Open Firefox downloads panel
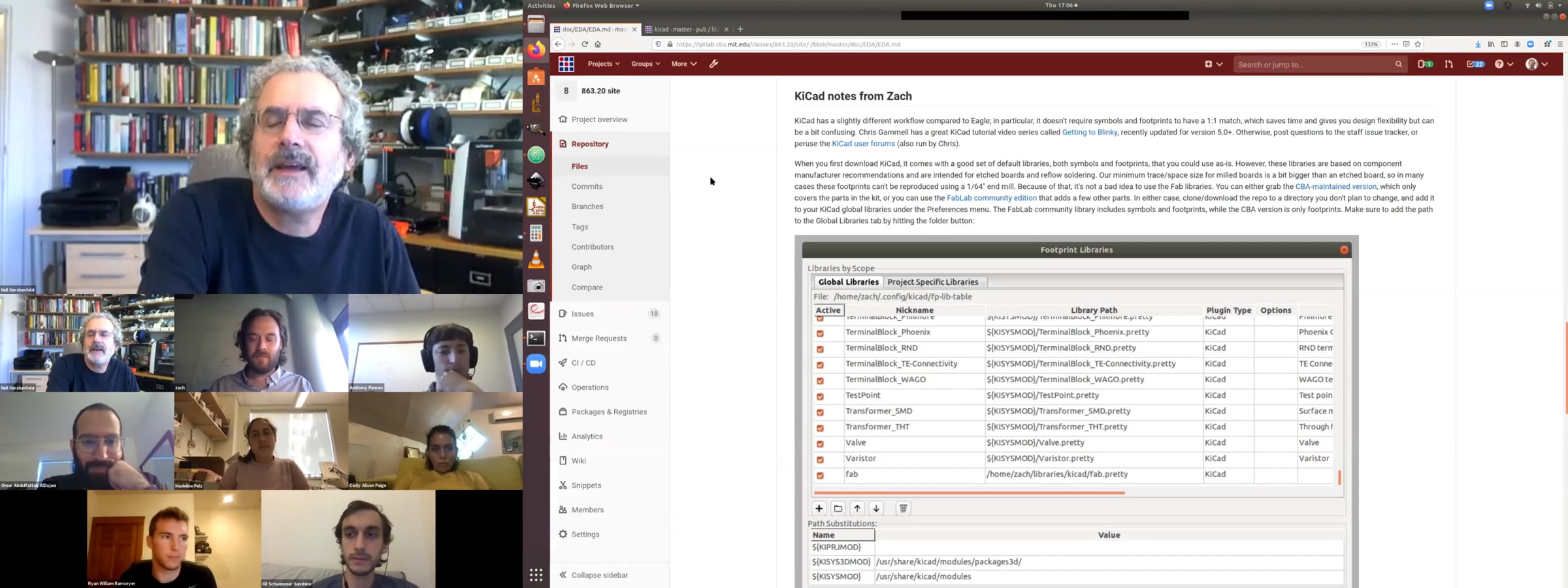The width and height of the screenshot is (1568, 588). point(1478,44)
